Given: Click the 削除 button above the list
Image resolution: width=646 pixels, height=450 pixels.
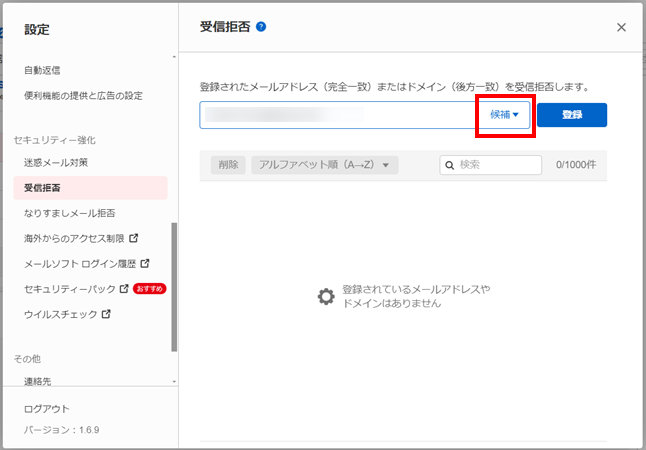Looking at the screenshot, I should coord(228,165).
